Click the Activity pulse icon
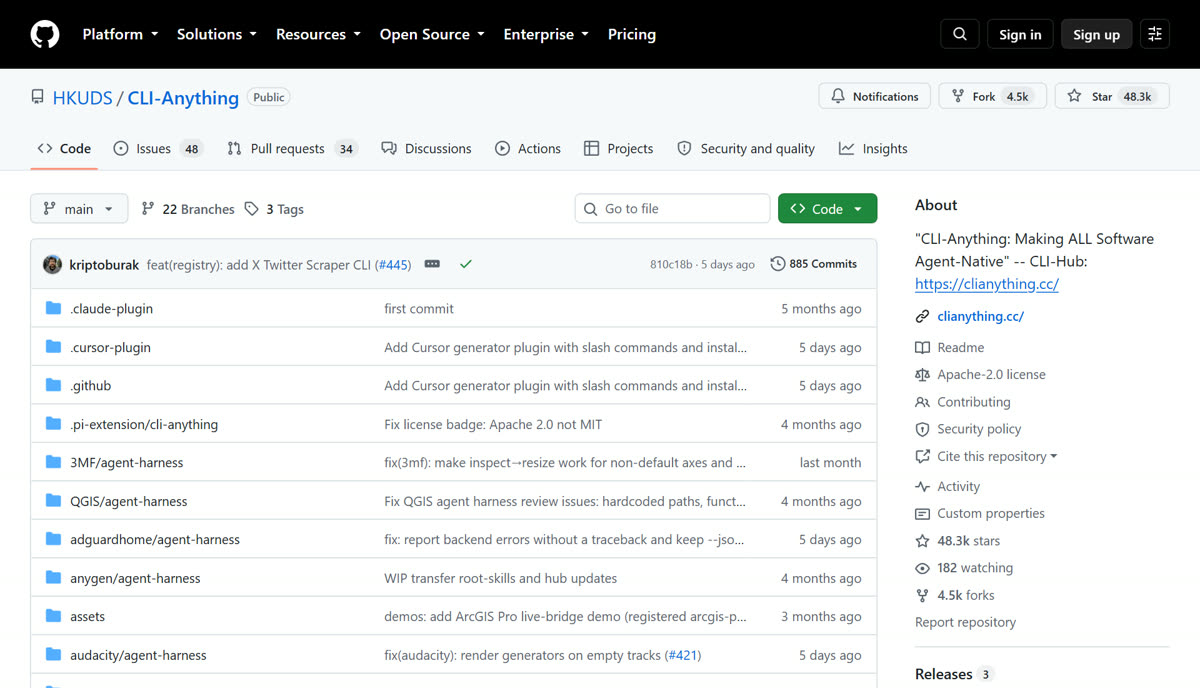The height and width of the screenshot is (688, 1200). click(x=922, y=486)
